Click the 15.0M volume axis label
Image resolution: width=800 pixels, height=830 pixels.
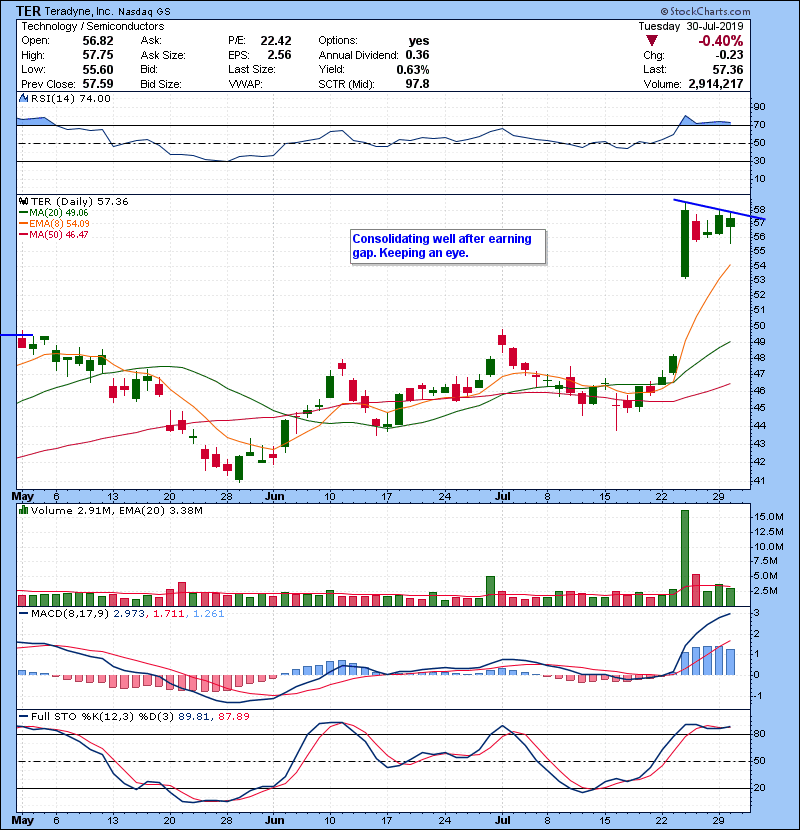pyautogui.click(x=768, y=516)
